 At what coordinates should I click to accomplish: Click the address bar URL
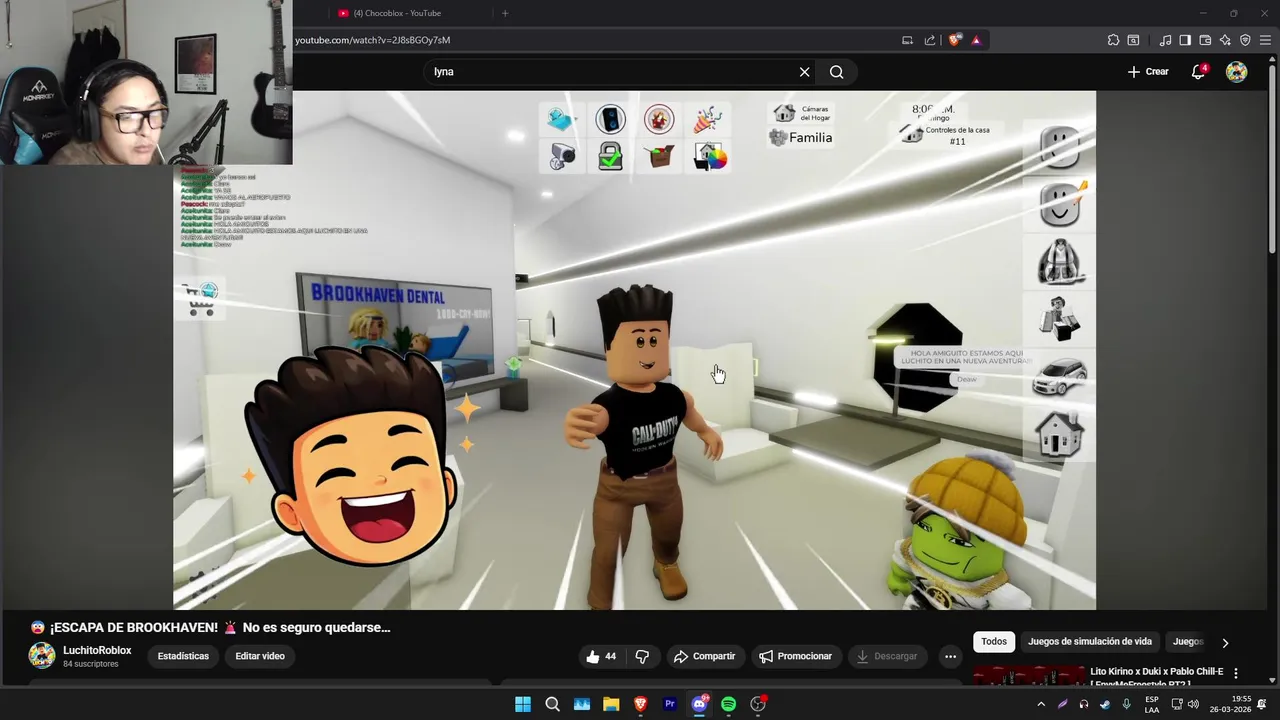(x=373, y=40)
